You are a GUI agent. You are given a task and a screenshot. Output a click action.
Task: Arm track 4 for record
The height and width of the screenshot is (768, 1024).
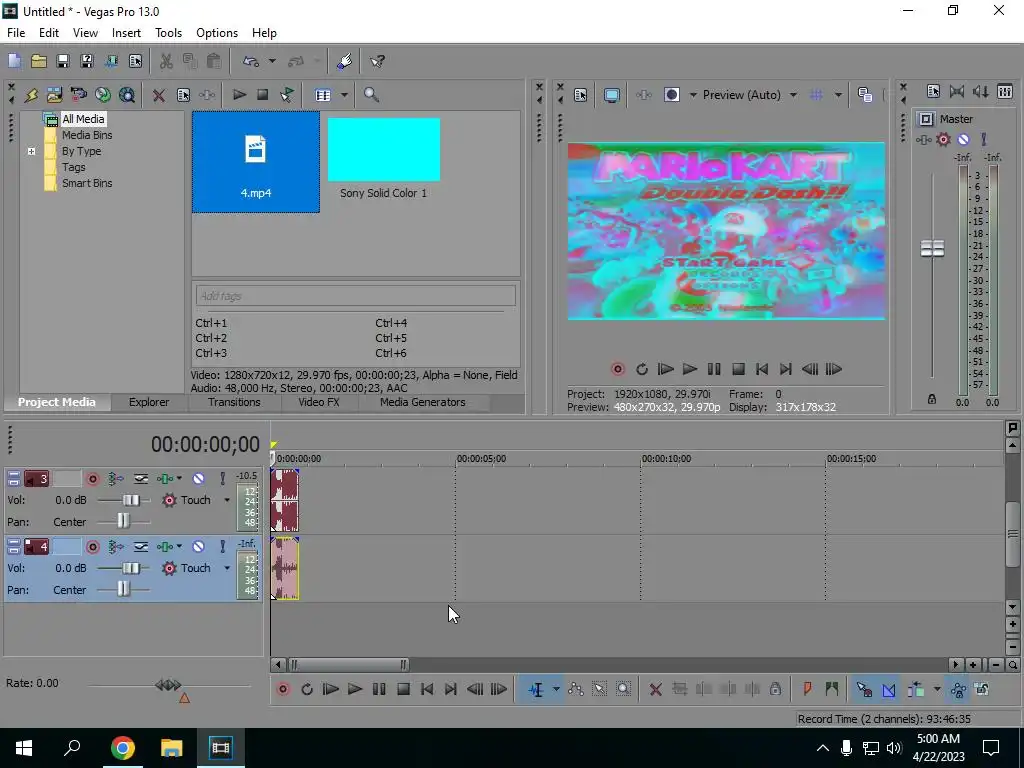(93, 547)
